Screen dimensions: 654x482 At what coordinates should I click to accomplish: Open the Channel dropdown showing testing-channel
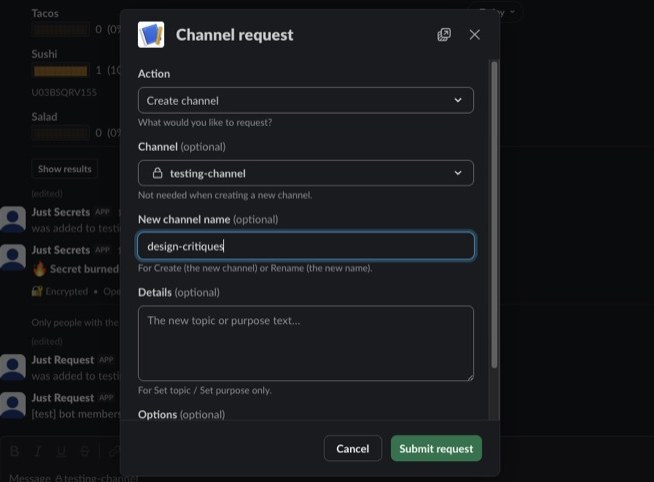click(306, 173)
